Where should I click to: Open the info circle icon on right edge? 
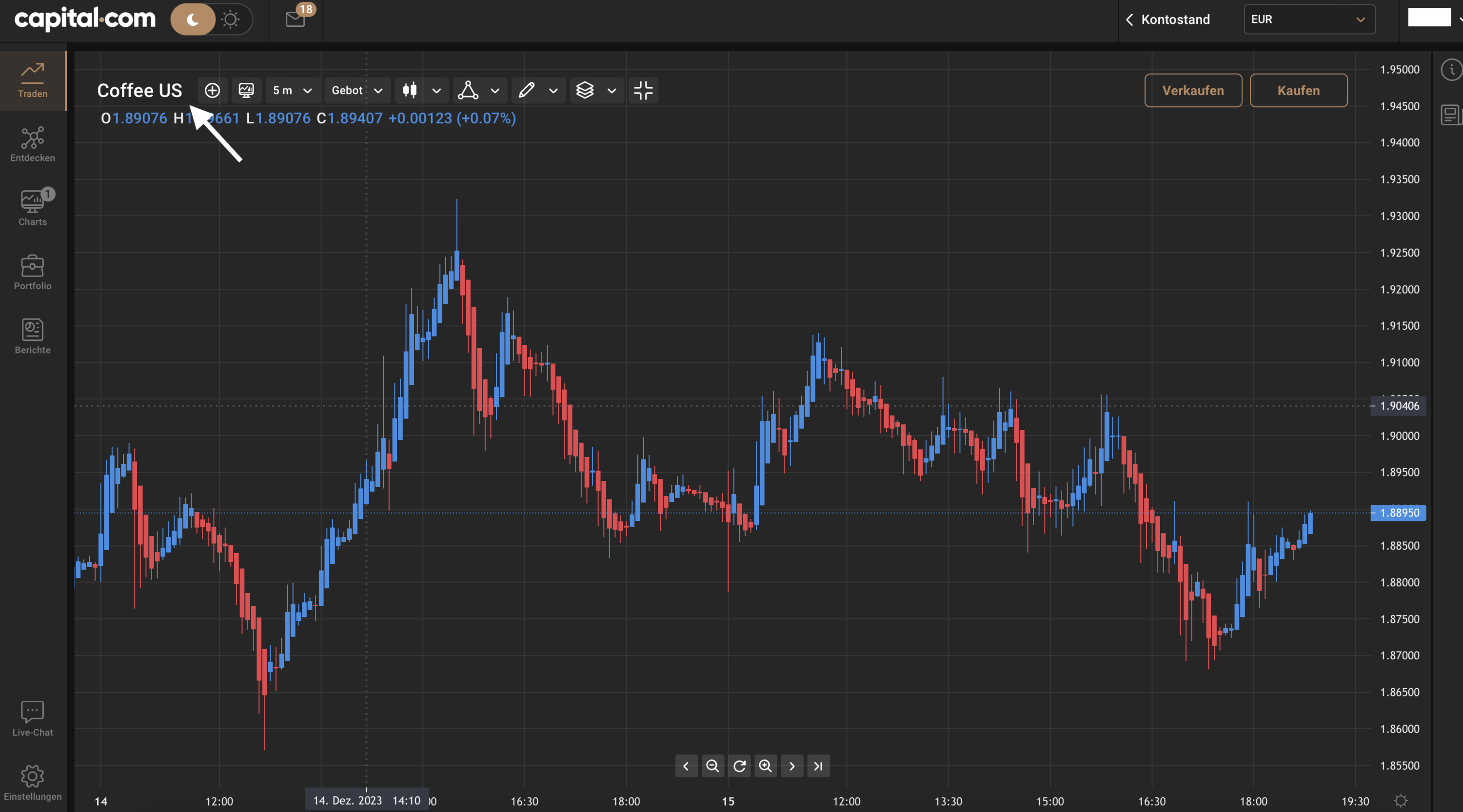[1452, 70]
